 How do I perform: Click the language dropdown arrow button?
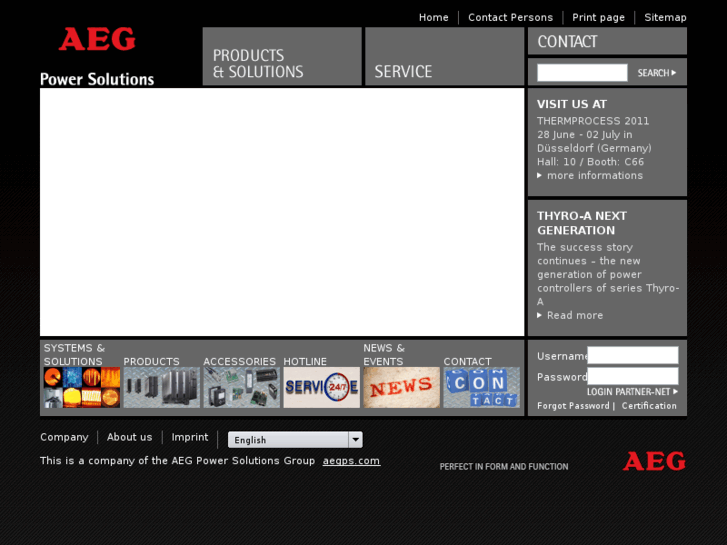coord(356,440)
